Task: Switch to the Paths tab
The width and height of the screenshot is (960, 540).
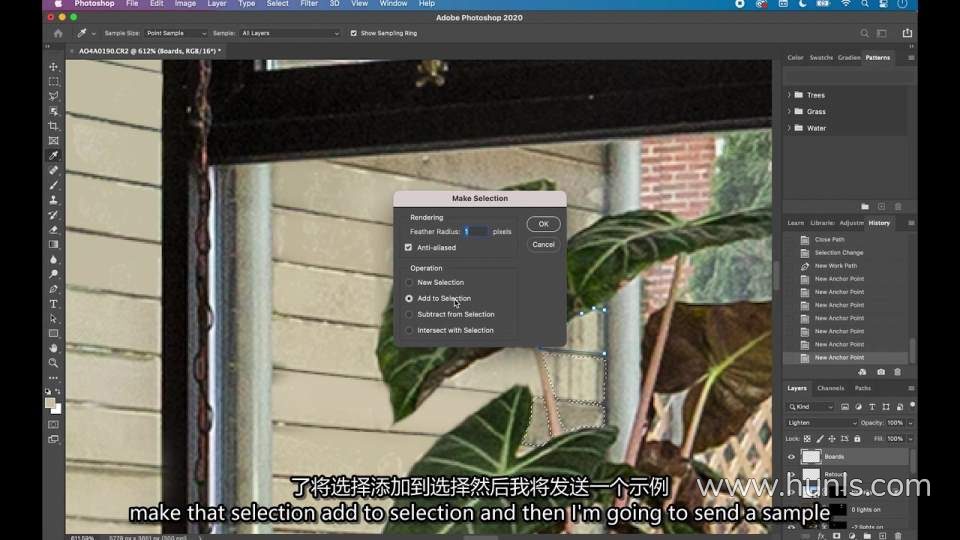Action: (x=863, y=388)
